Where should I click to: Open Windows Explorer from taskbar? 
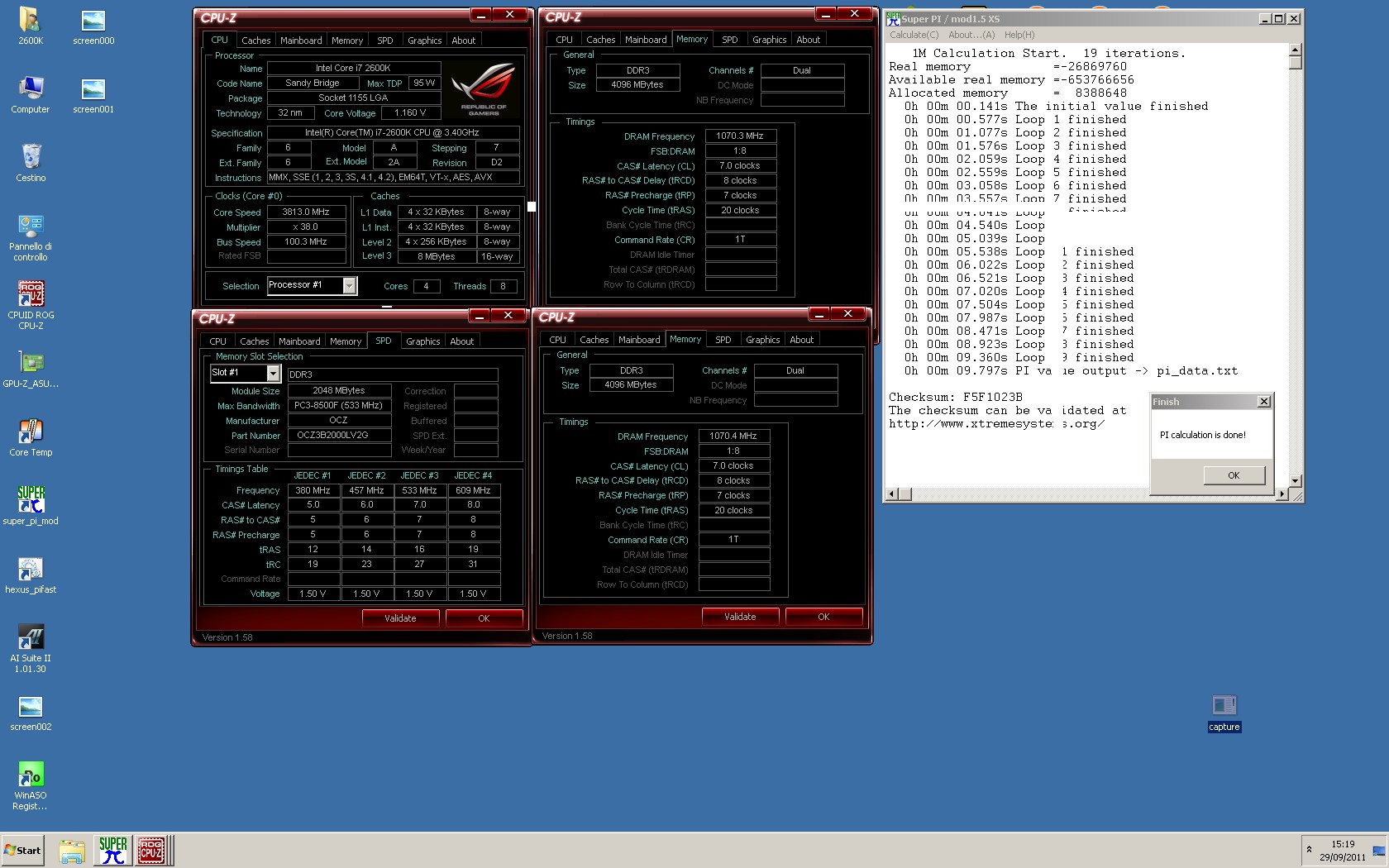tap(72, 851)
